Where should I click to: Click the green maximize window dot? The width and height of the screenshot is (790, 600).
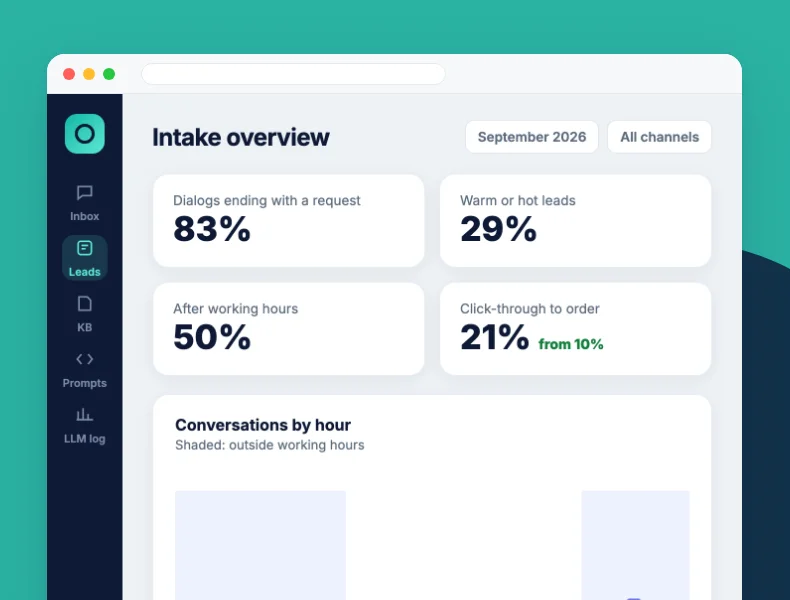(109, 74)
